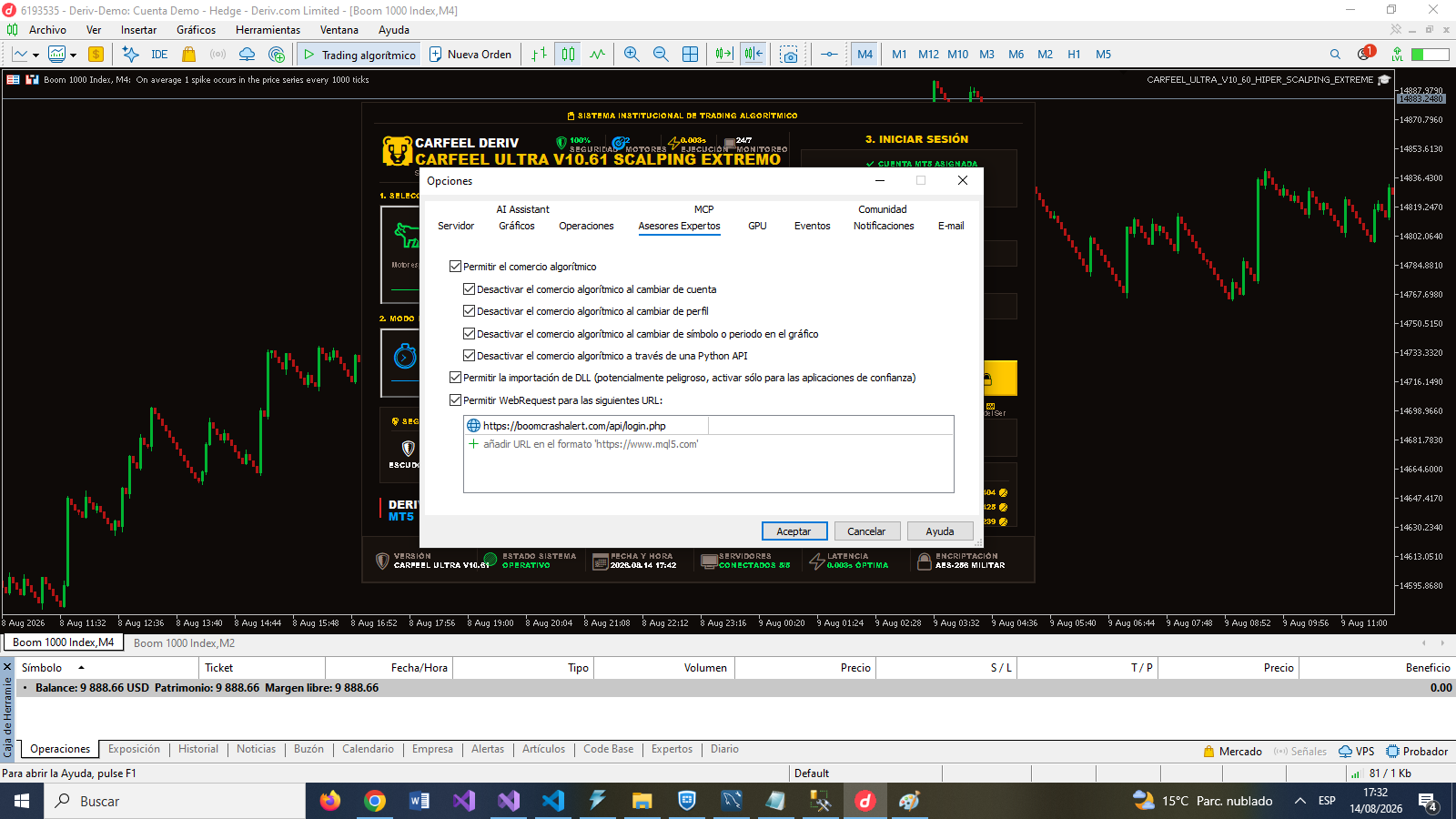Toggle Desactivar comercio algorítmico al cambiar de cuenta
1456x819 pixels.
[470, 289]
